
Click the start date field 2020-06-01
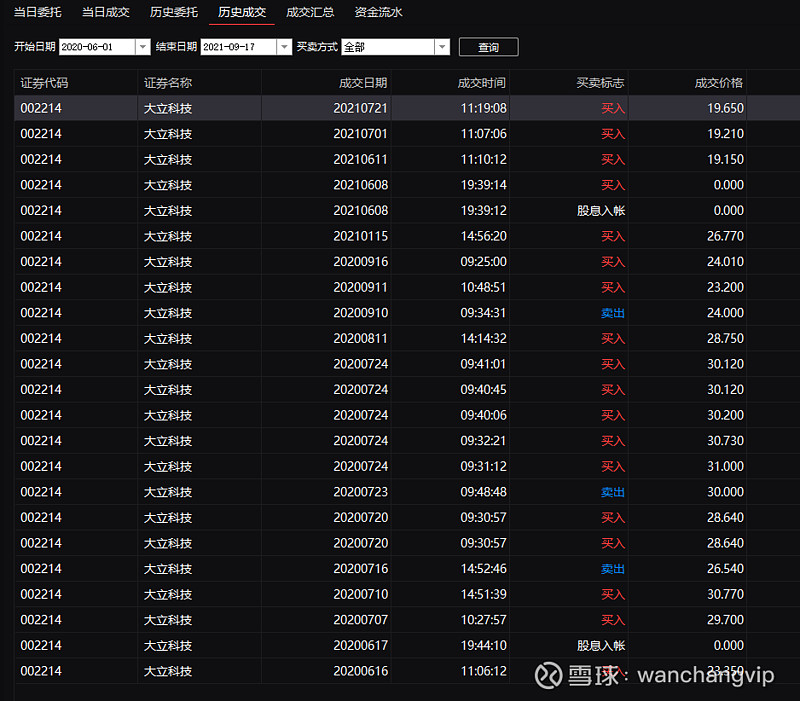tap(97, 47)
